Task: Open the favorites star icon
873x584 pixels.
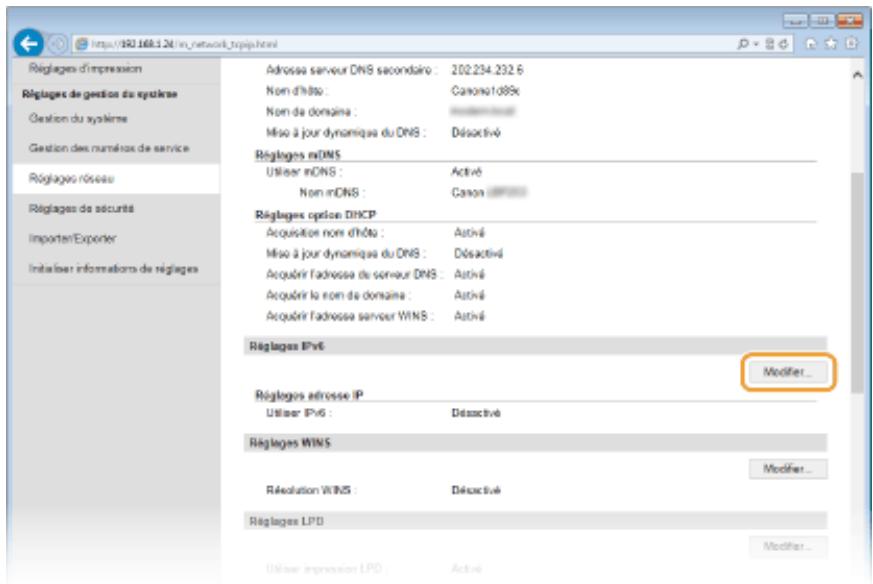Action: [831, 43]
